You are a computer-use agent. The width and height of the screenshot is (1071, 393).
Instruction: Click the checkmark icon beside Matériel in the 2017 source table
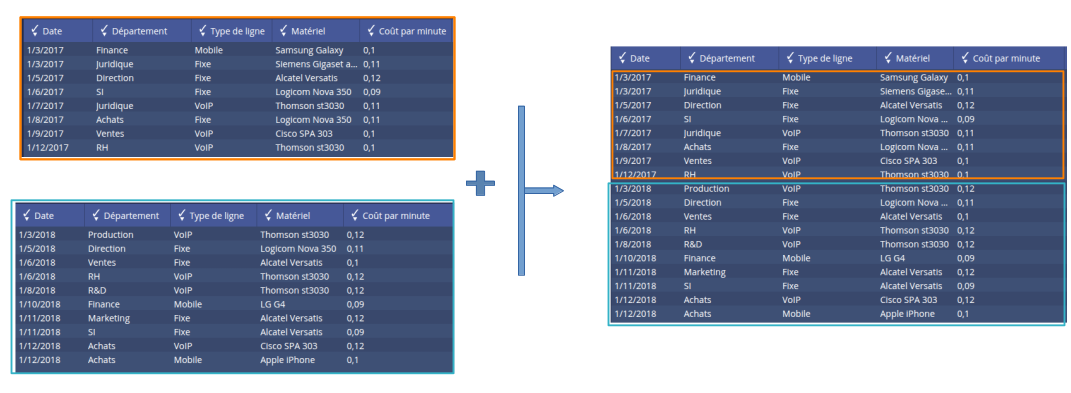(x=283, y=30)
